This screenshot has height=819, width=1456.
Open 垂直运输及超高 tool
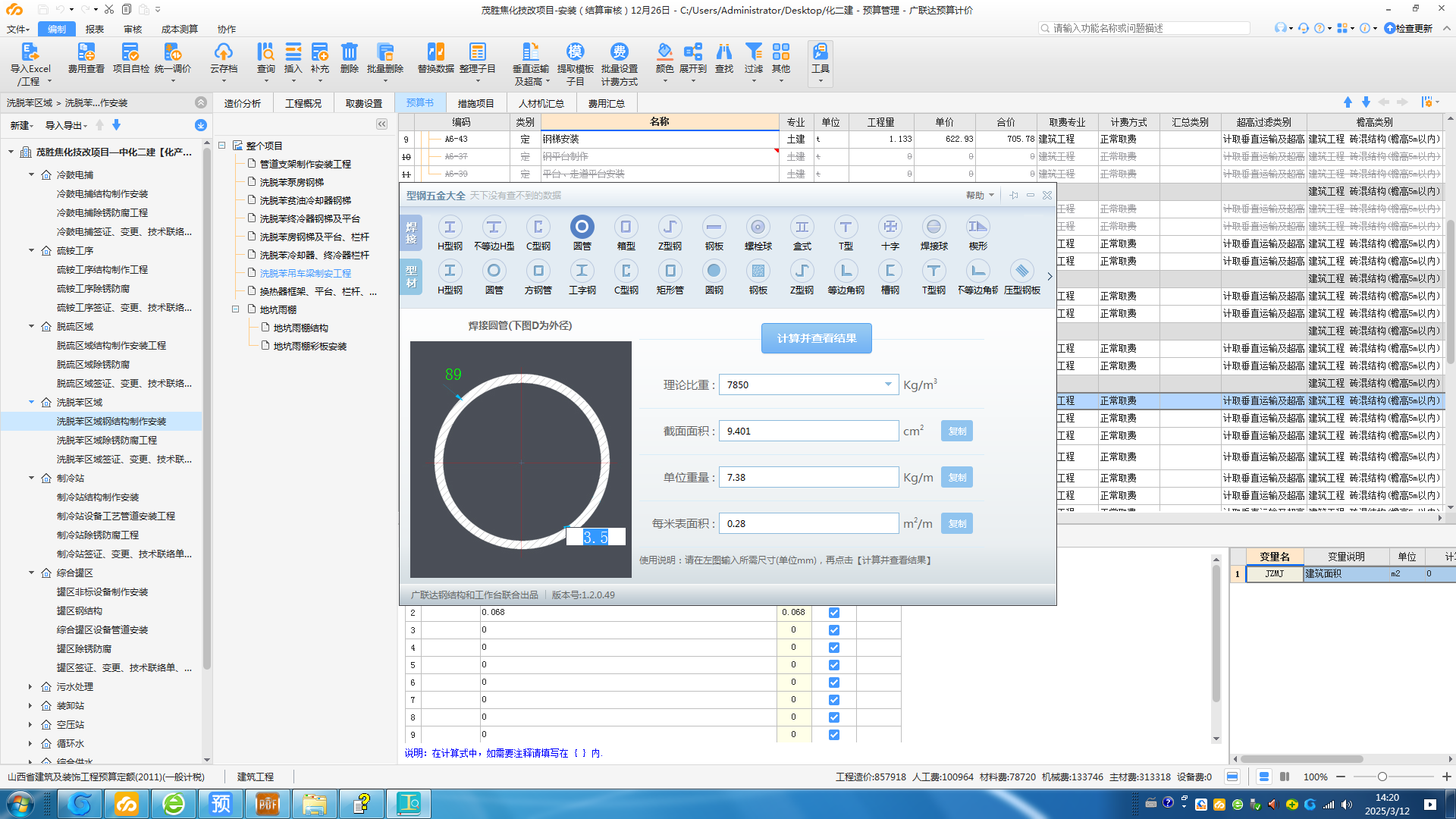click(x=530, y=64)
